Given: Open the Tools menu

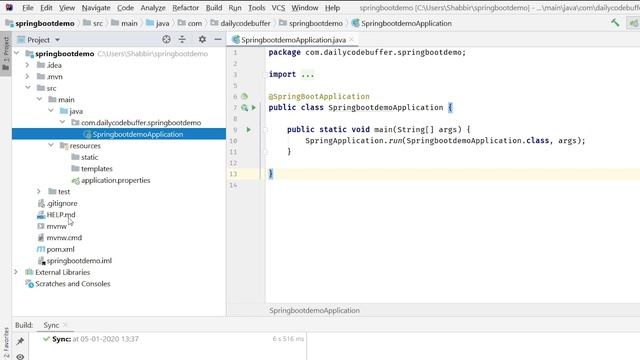Looking at the screenshot, I should coord(257,8).
